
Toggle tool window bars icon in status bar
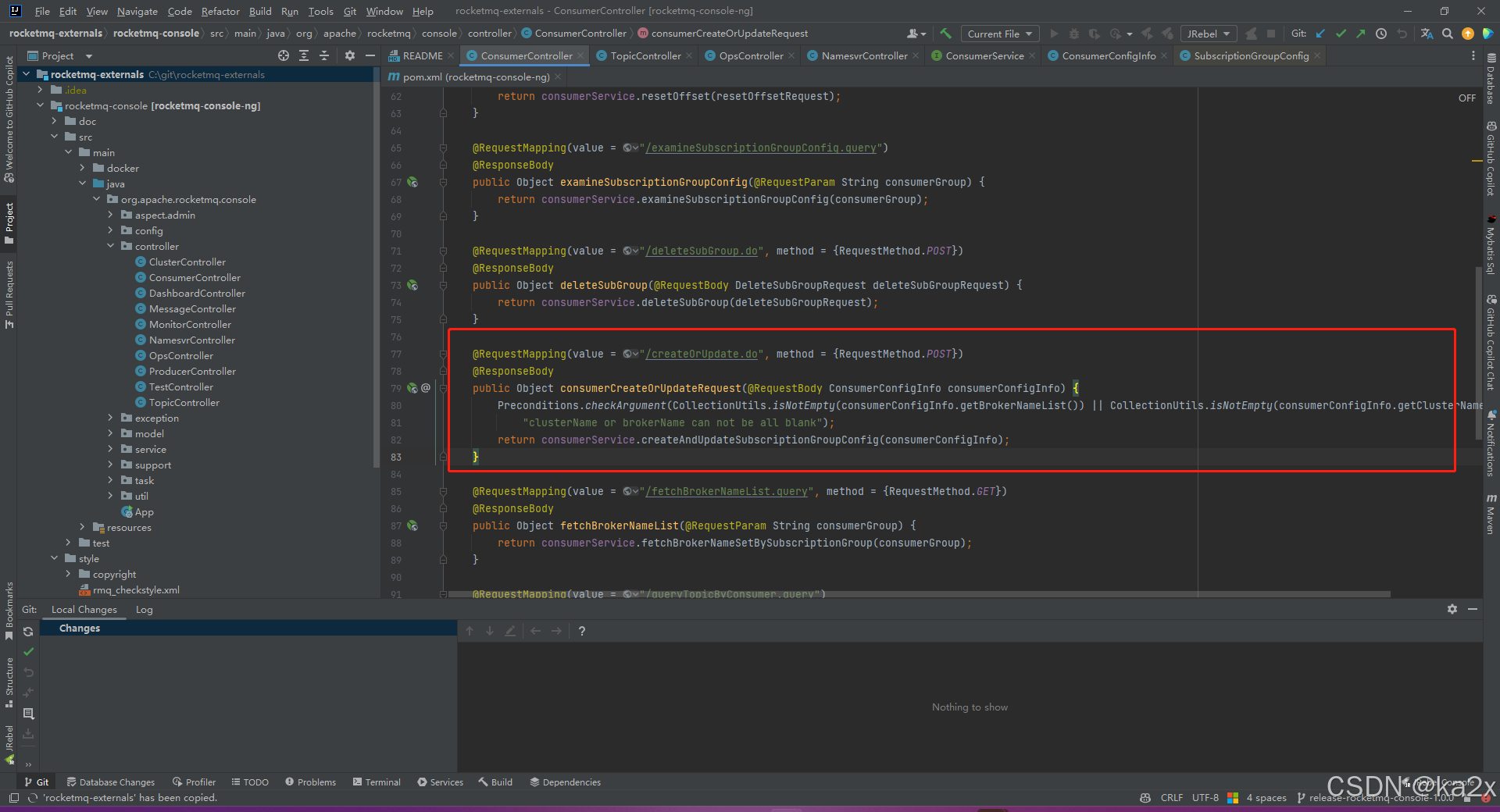[x=13, y=798]
